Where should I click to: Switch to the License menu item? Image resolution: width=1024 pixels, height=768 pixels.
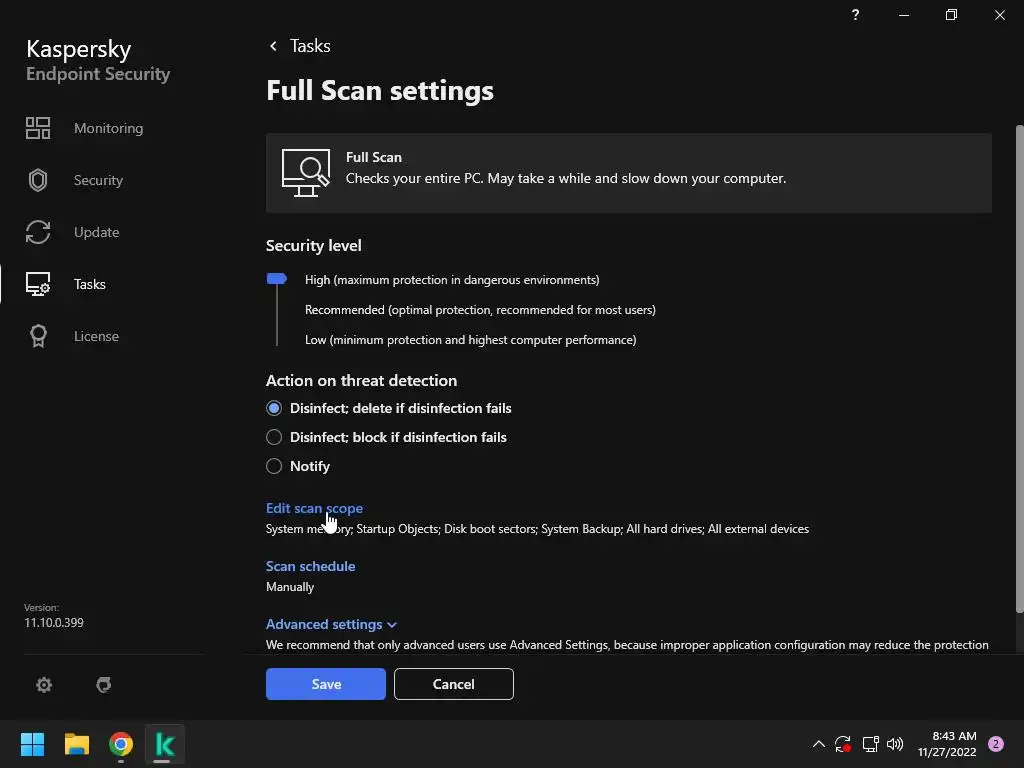[96, 336]
